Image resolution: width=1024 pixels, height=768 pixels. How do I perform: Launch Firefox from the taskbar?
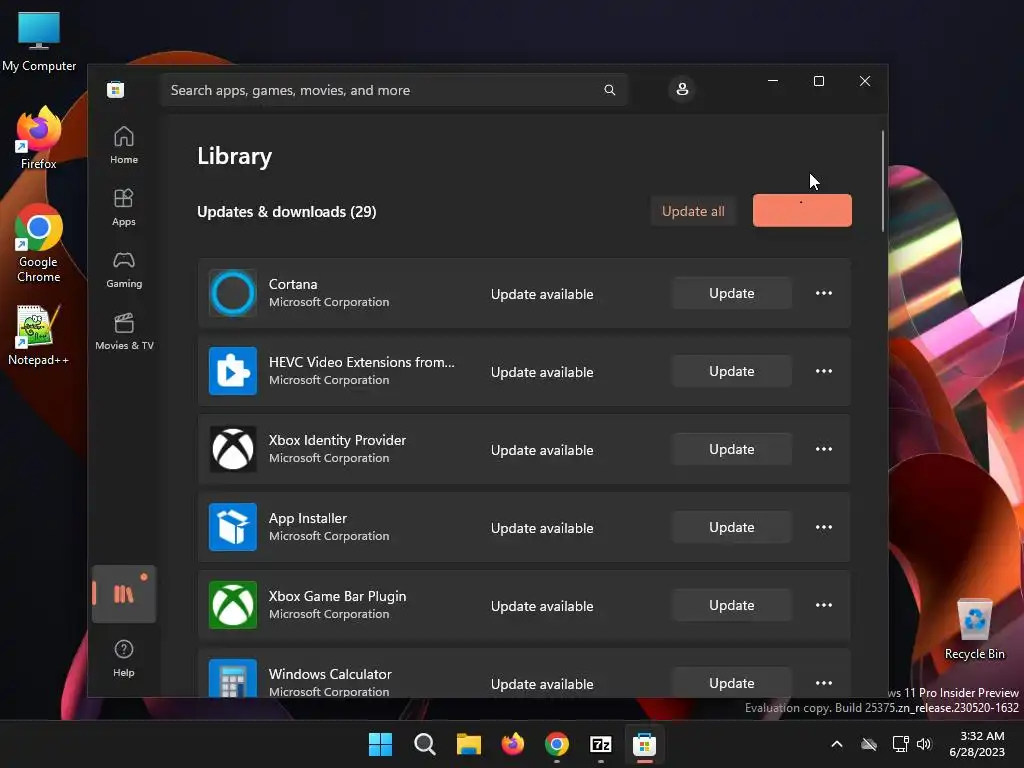513,744
